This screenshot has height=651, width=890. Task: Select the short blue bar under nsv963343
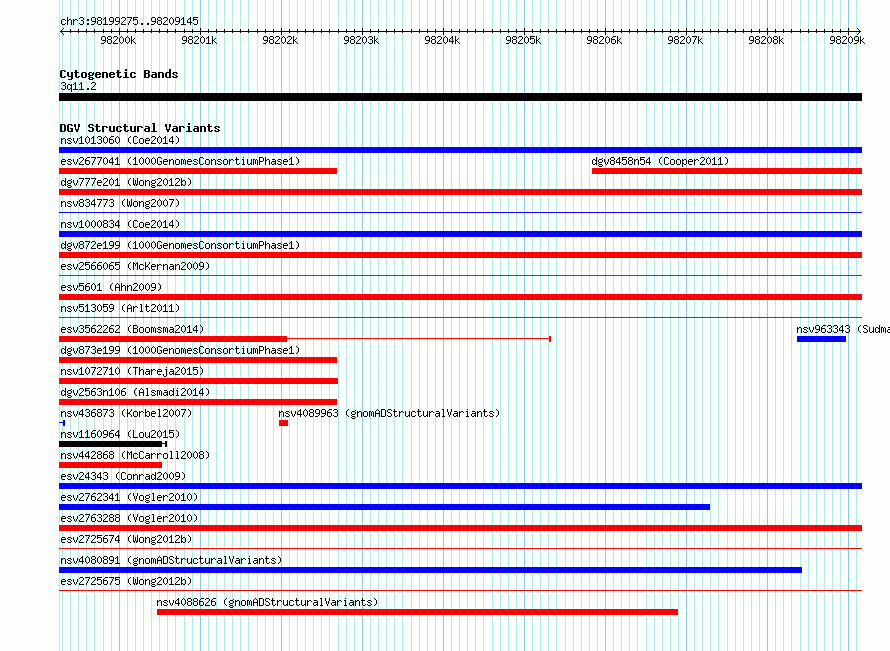(x=821, y=339)
